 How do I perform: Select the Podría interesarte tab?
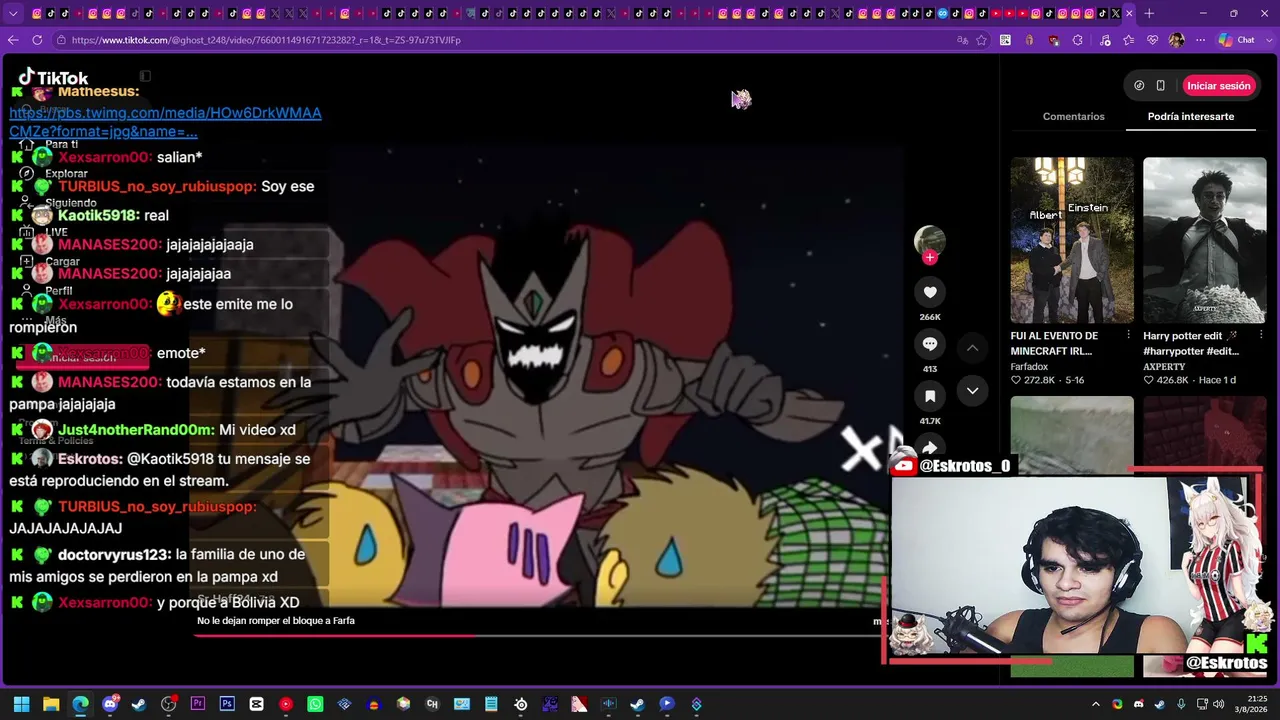click(x=1191, y=116)
